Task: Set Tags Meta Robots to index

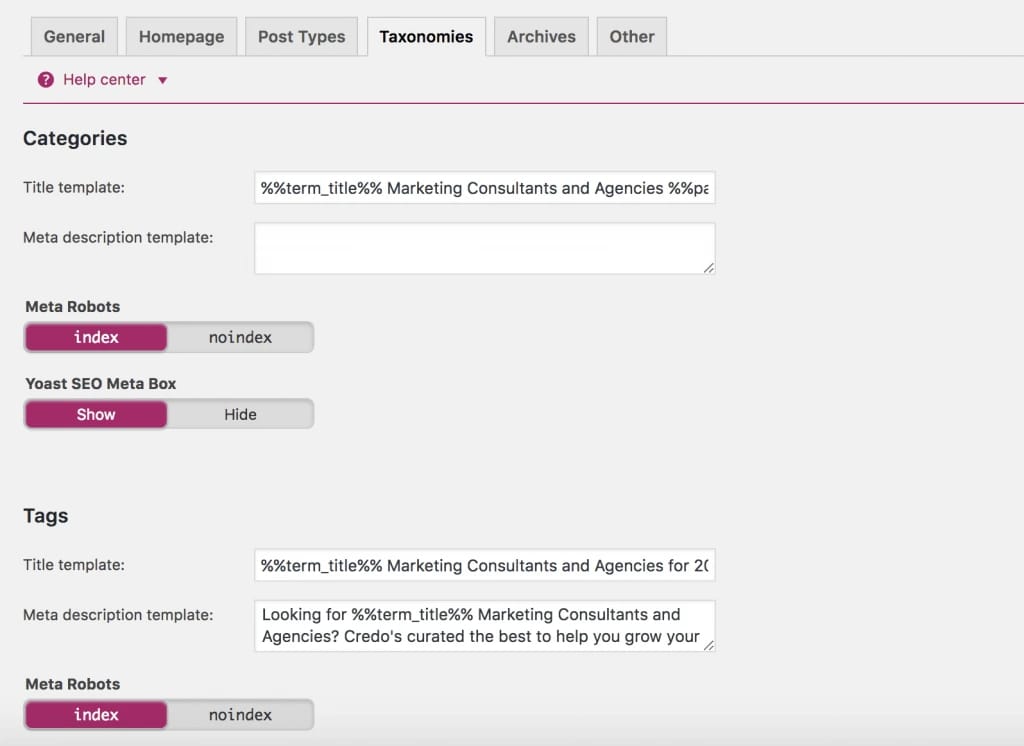Action: 96,715
